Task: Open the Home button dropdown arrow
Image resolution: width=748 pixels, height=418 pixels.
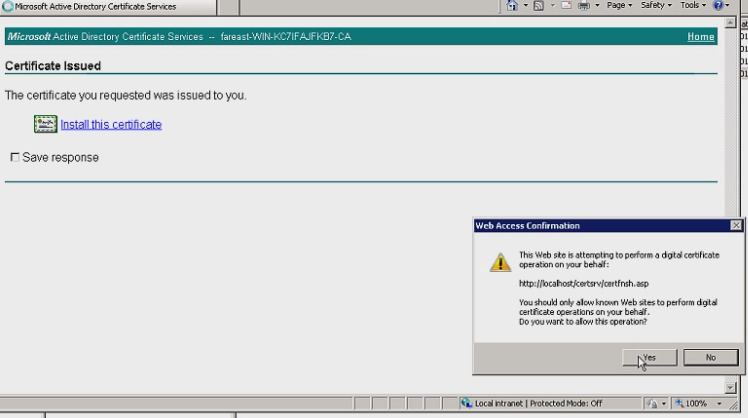Action: (525, 5)
